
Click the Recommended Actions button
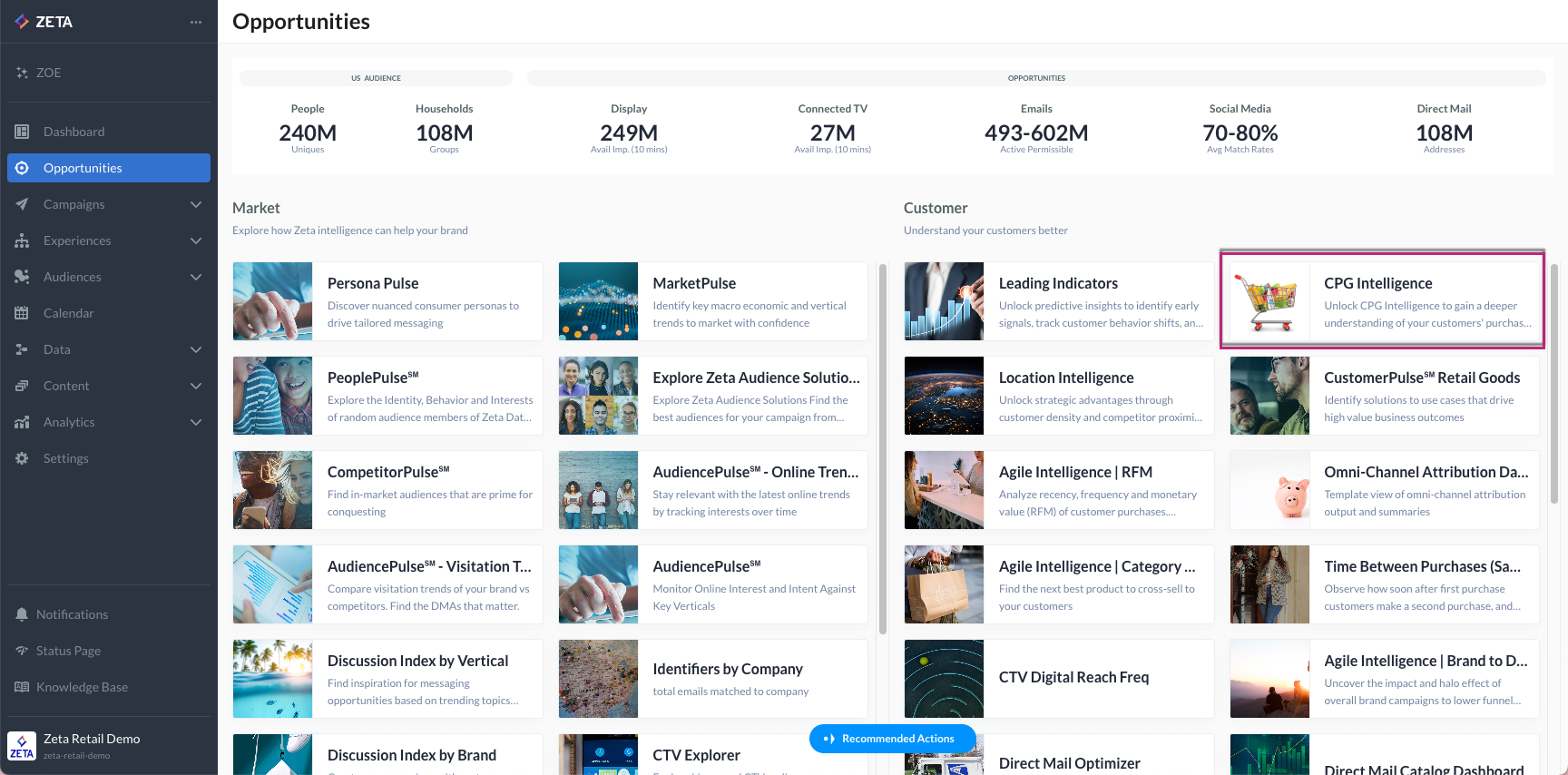click(892, 739)
